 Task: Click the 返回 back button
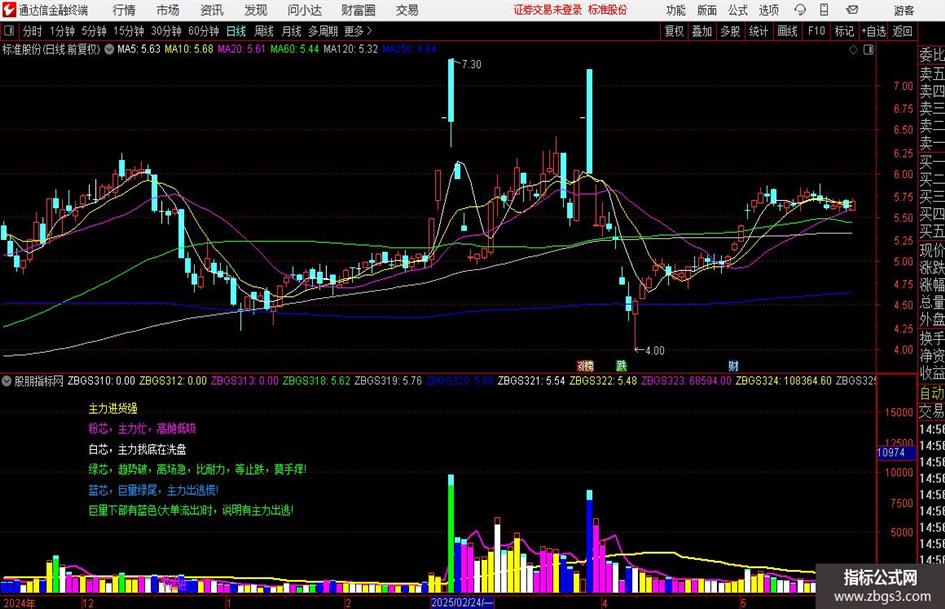[902, 31]
